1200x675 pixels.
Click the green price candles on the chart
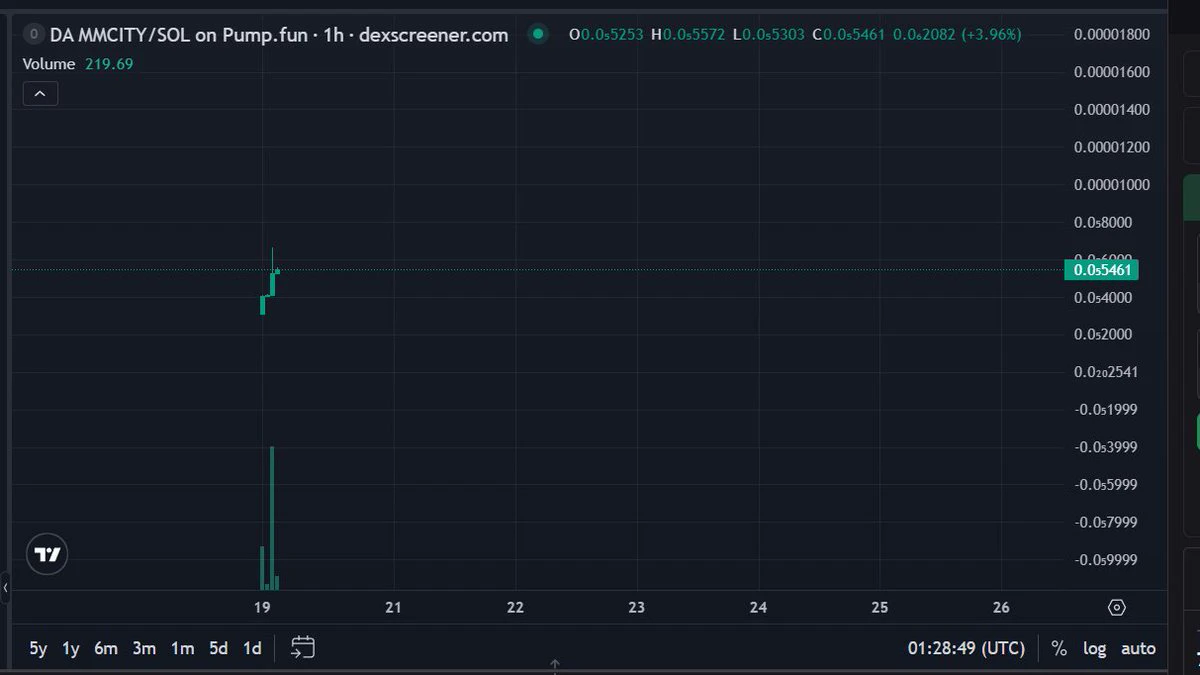click(x=270, y=282)
